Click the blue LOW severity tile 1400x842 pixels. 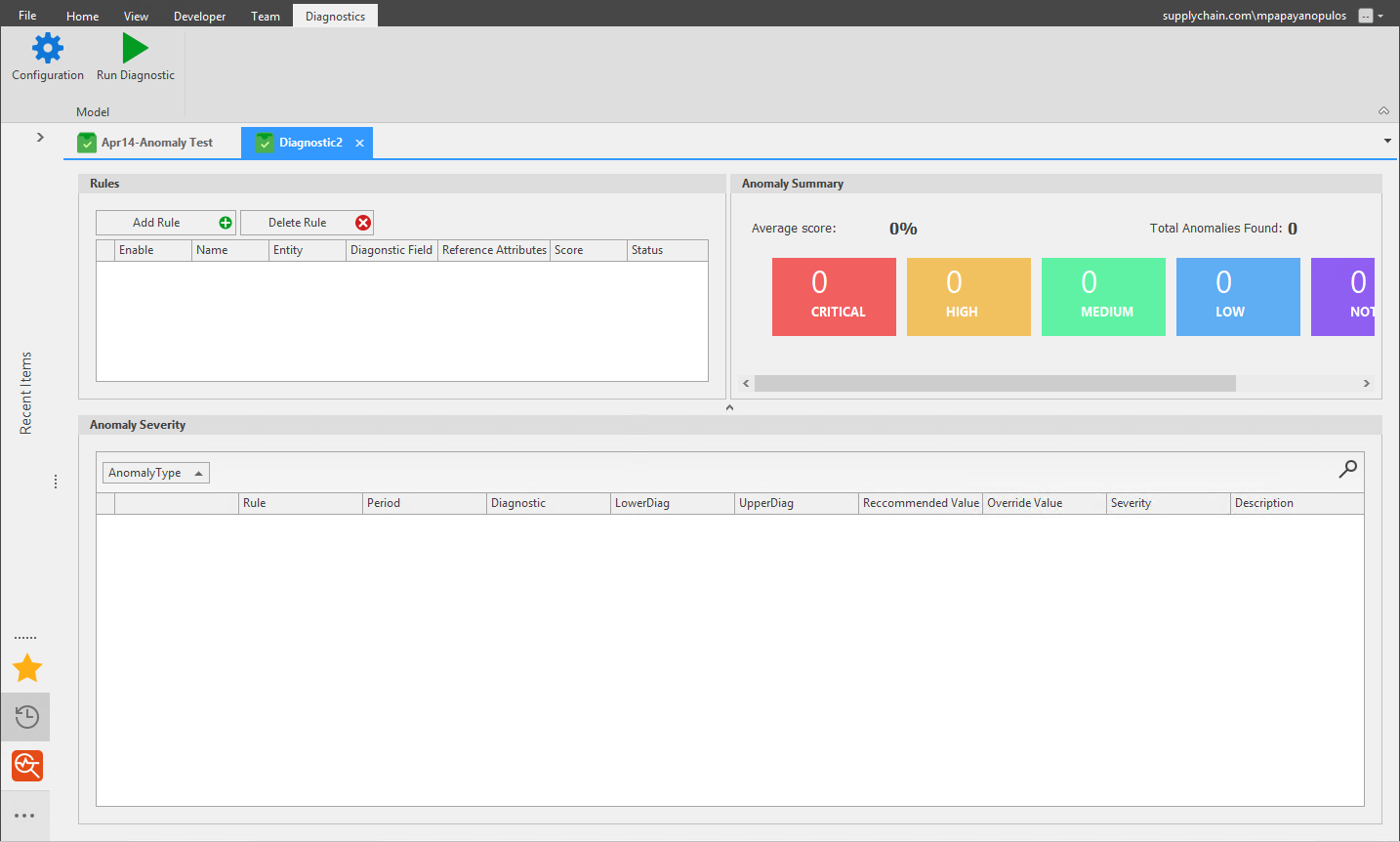pyautogui.click(x=1238, y=297)
